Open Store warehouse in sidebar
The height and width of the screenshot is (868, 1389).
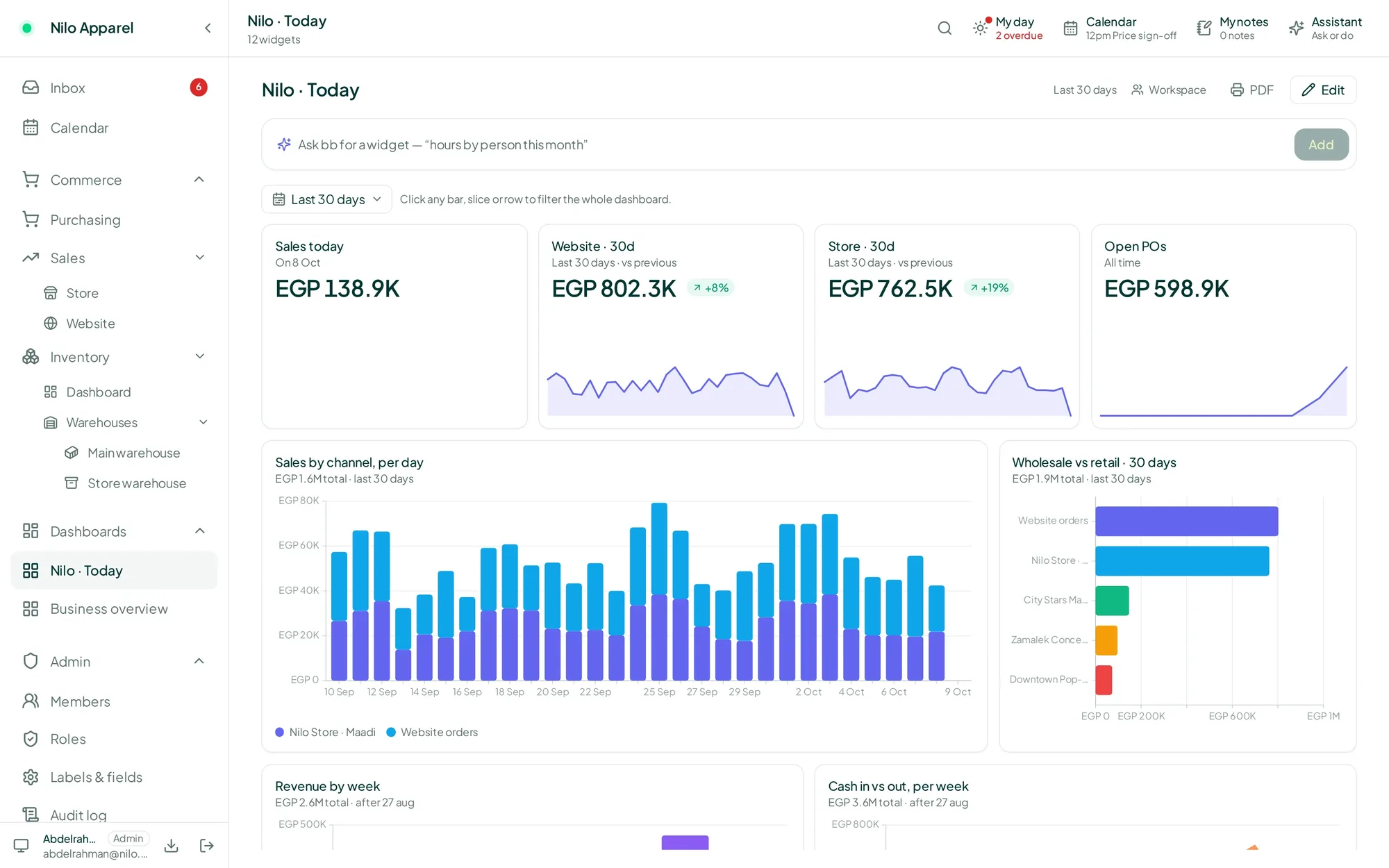coord(125,483)
